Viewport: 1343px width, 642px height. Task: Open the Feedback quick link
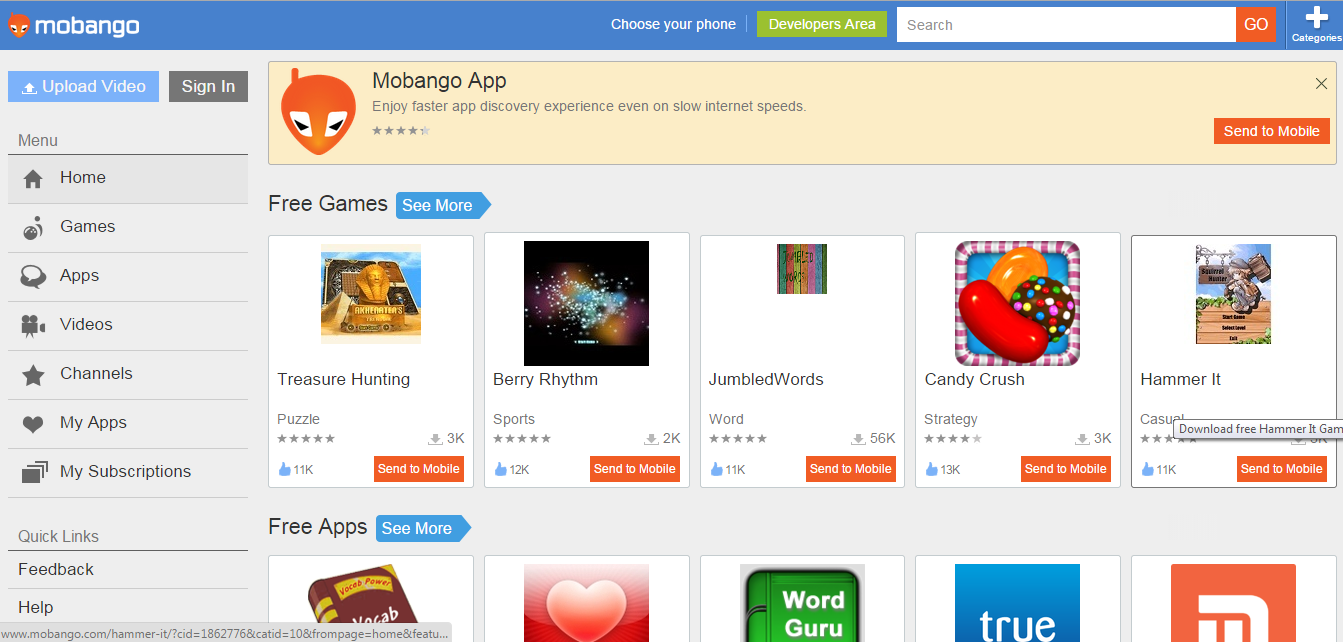point(56,570)
